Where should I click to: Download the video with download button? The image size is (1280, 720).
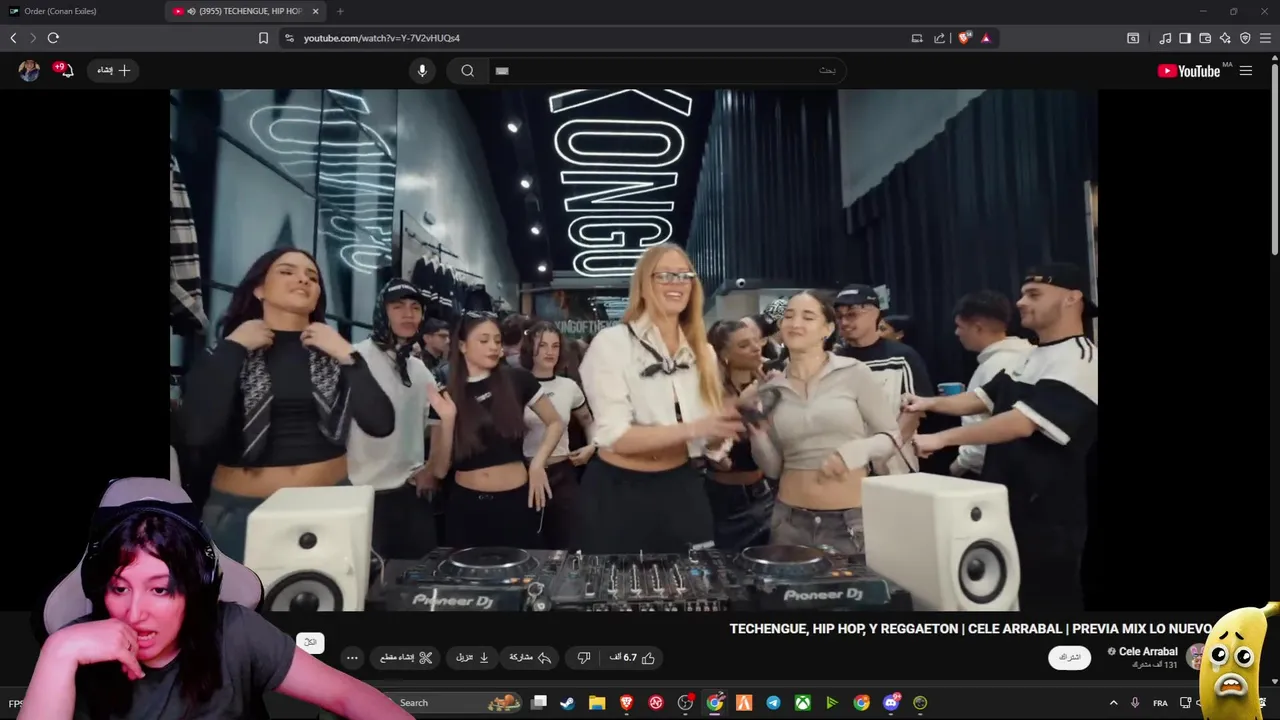click(x=472, y=658)
